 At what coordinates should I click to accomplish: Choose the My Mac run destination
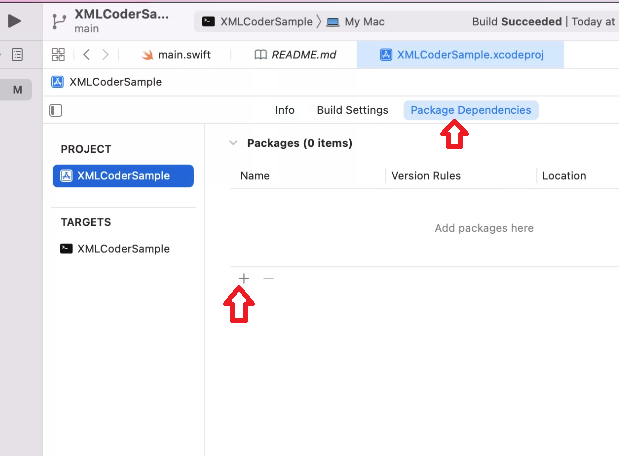[355, 21]
